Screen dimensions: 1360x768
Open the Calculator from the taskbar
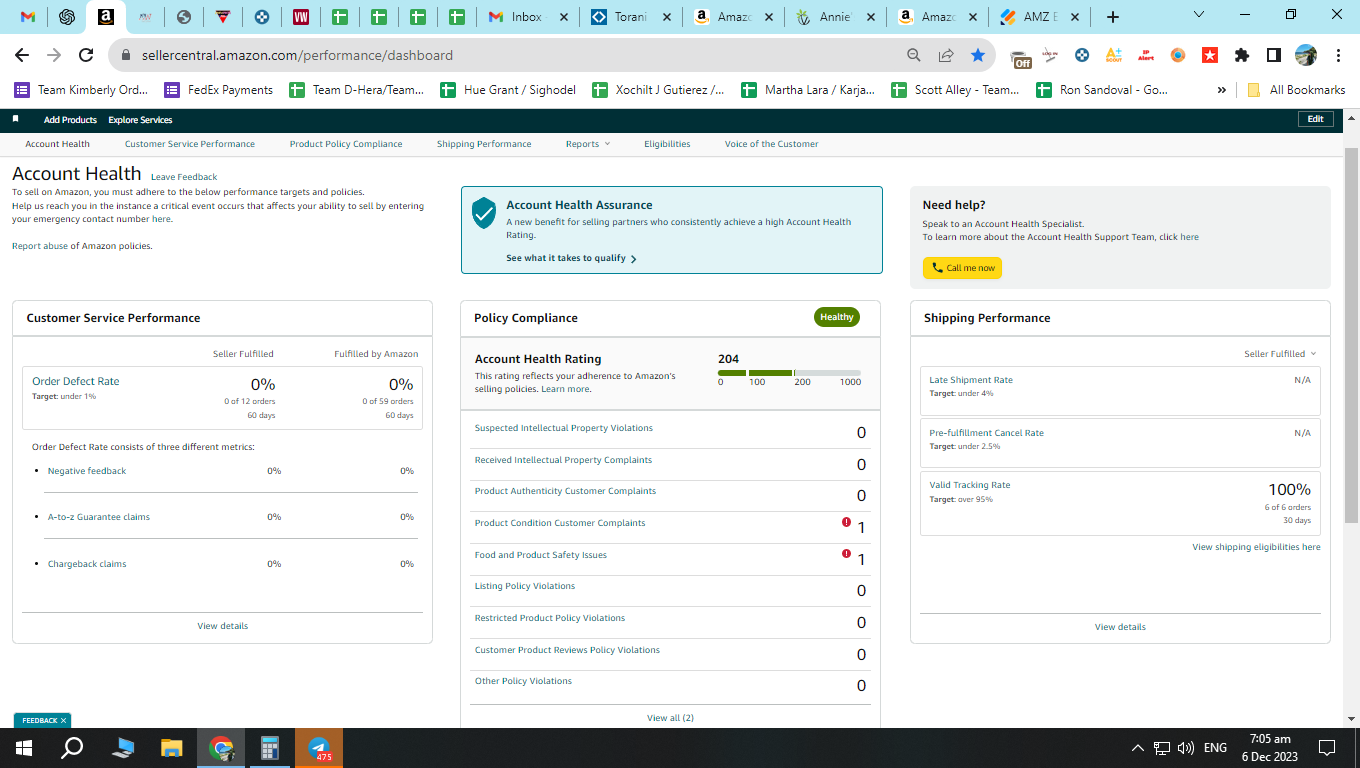[x=269, y=747]
